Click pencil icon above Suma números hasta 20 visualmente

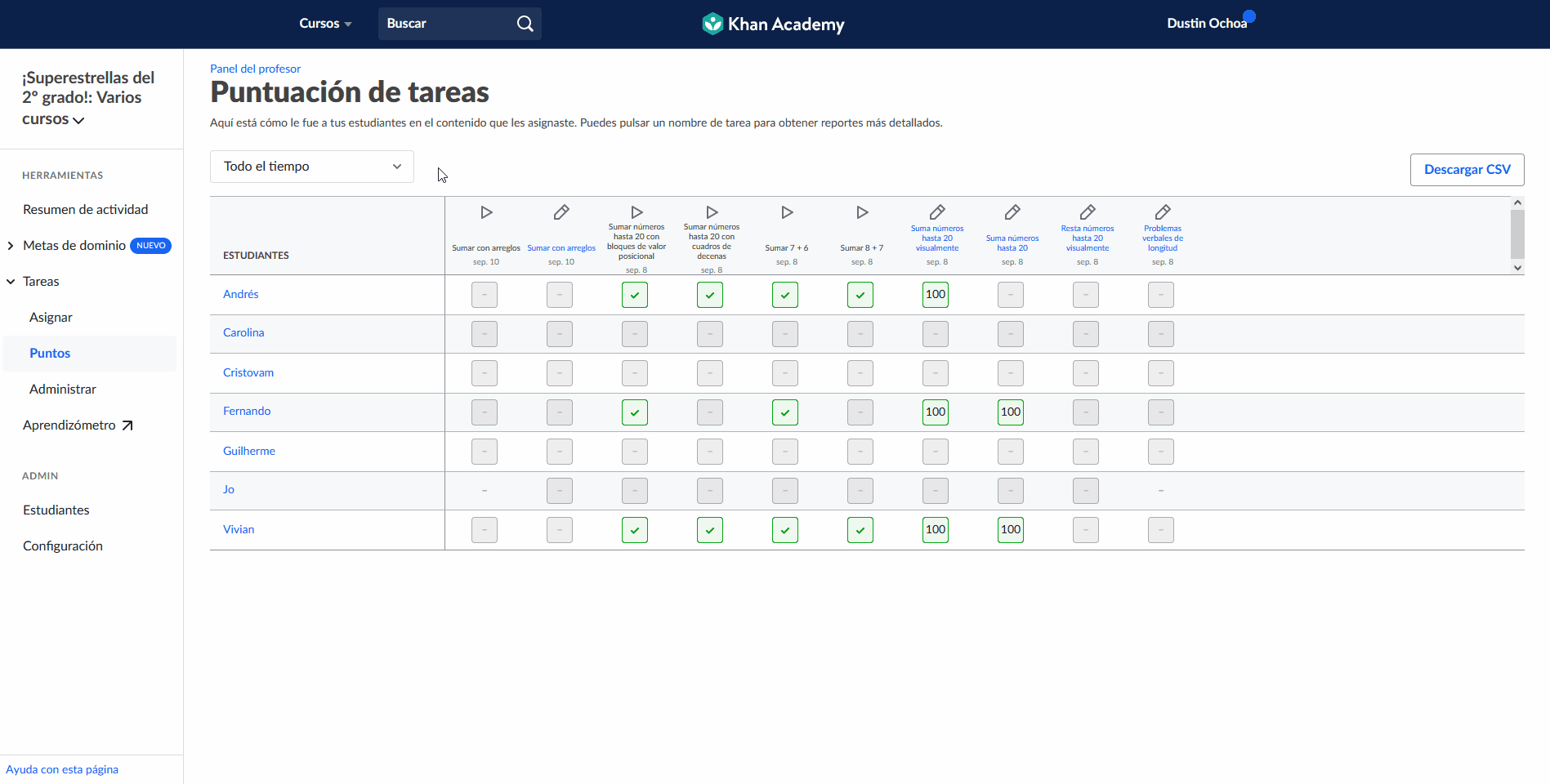click(937, 212)
